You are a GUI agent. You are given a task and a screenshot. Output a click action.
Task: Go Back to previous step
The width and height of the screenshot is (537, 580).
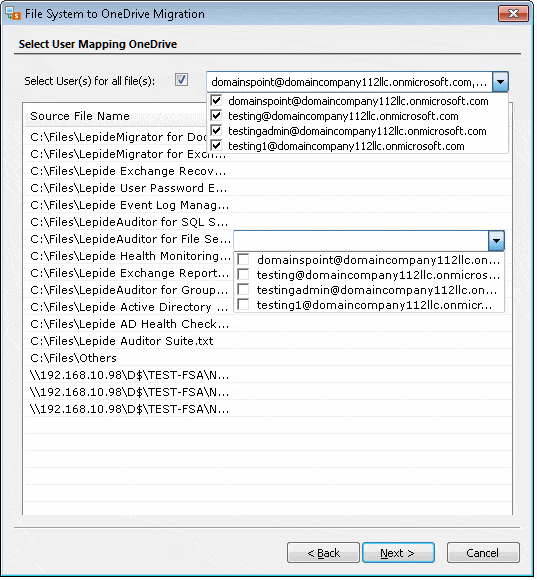click(x=323, y=553)
